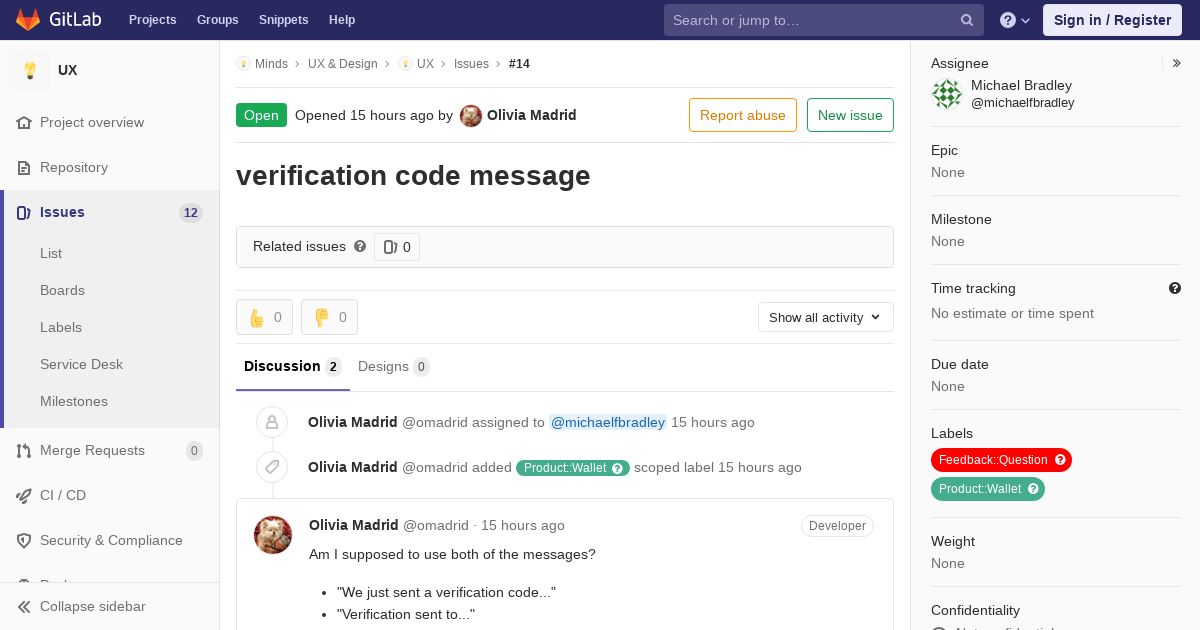The width and height of the screenshot is (1200, 630).
Task: Open Repository in sidebar
Action: click(x=74, y=167)
